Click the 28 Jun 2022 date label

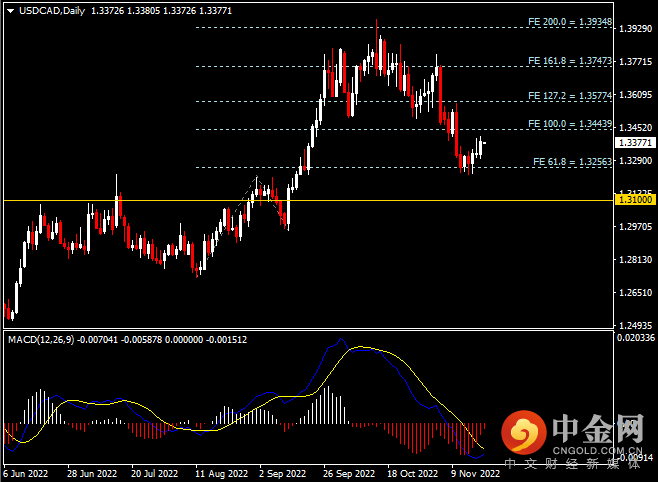coord(92,474)
